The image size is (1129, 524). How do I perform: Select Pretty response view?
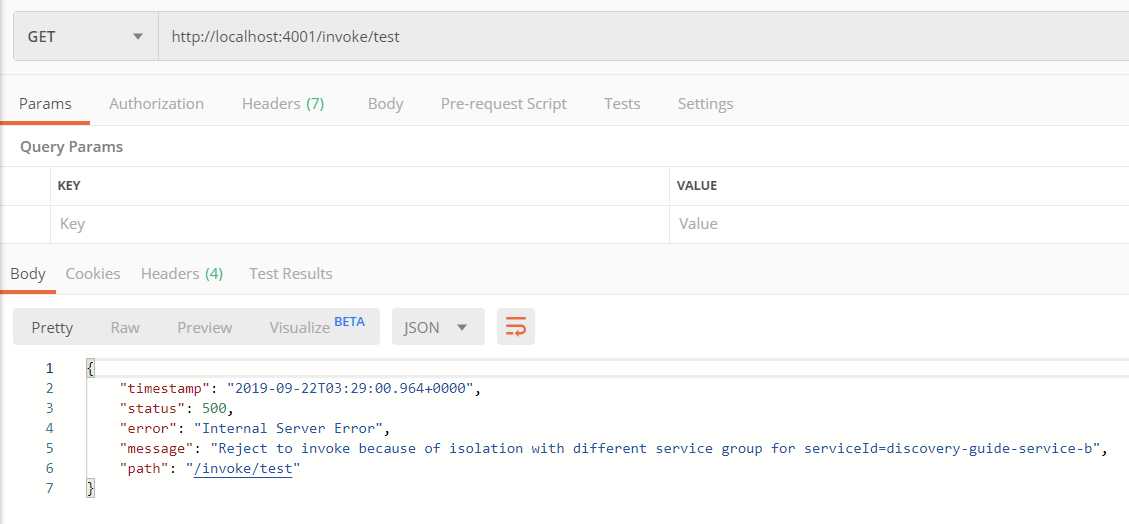coord(52,328)
